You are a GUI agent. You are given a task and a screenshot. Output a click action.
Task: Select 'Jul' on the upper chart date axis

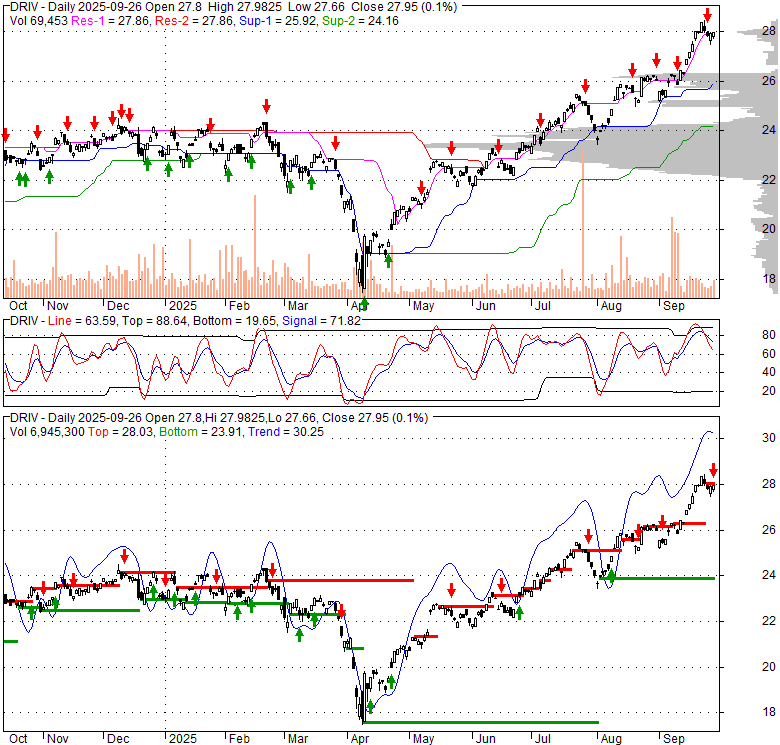pos(542,306)
